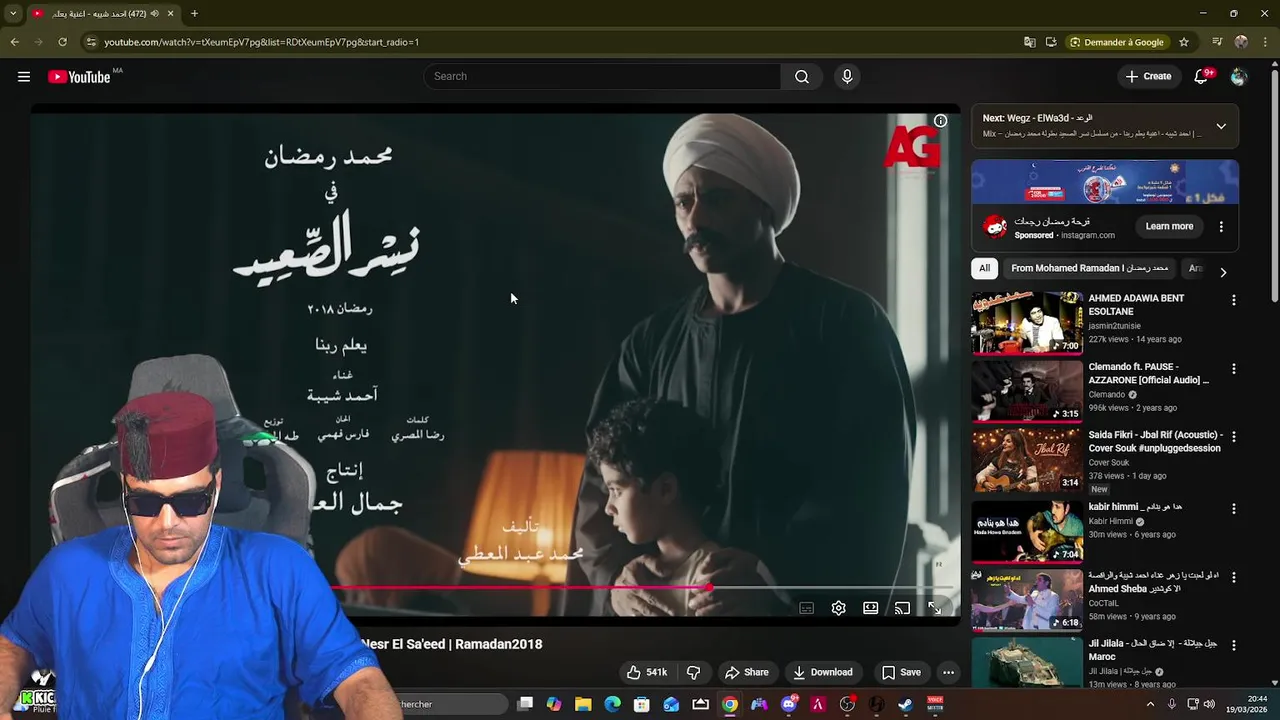This screenshot has height=720, width=1280.
Task: Open the YouTube hamburger guide menu
Action: tap(24, 77)
